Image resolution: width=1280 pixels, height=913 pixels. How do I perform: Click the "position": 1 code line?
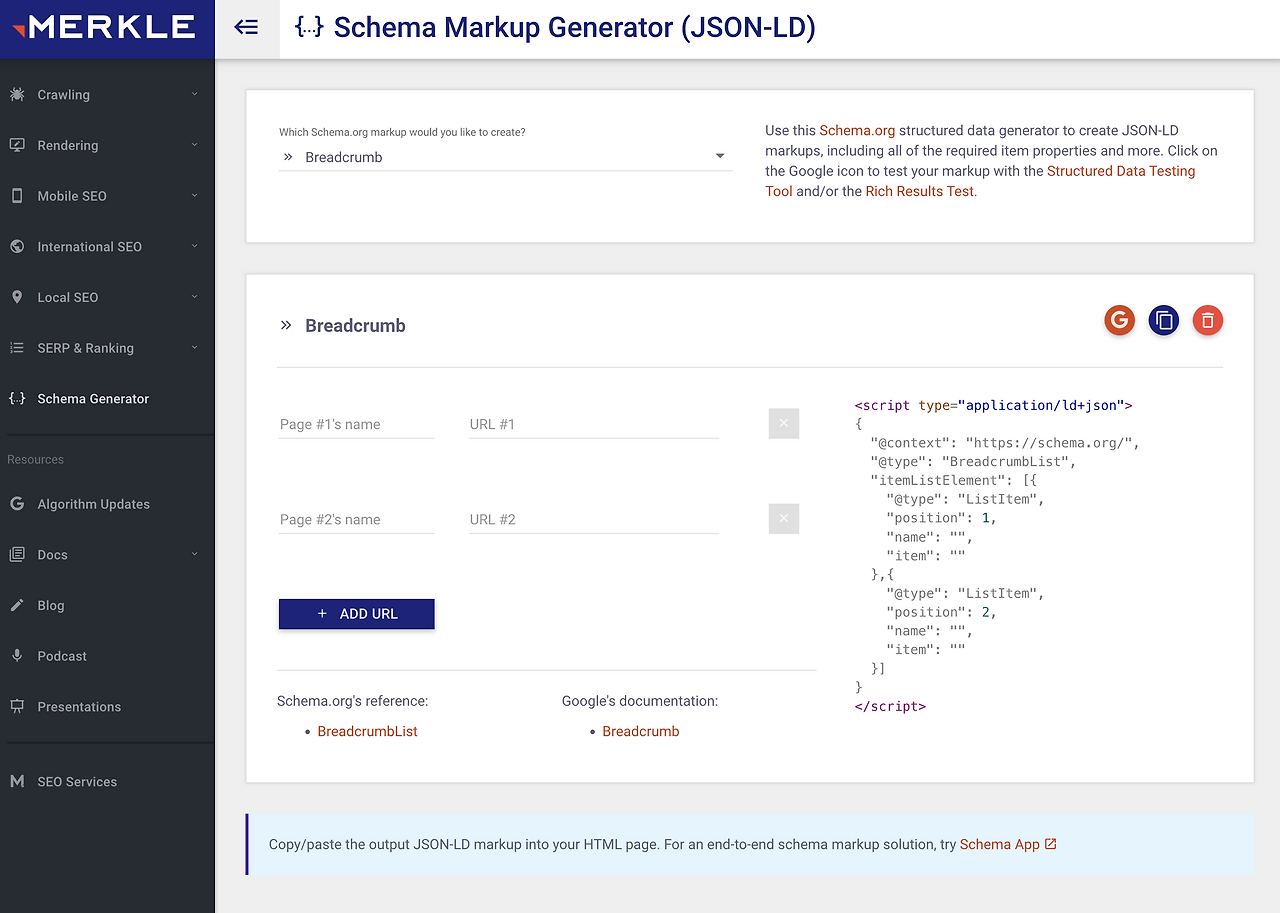click(941, 518)
